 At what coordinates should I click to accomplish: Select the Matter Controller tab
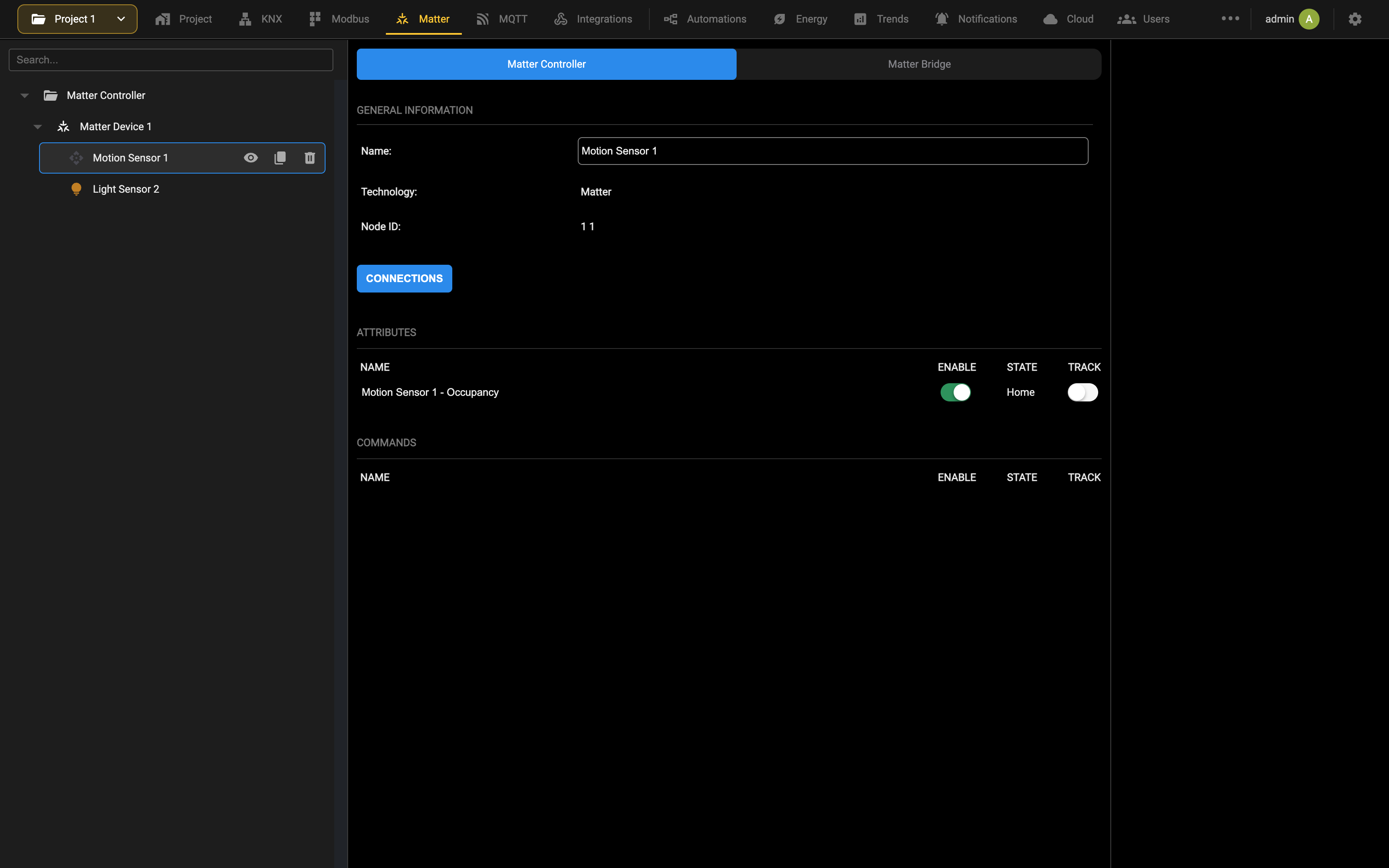546,64
